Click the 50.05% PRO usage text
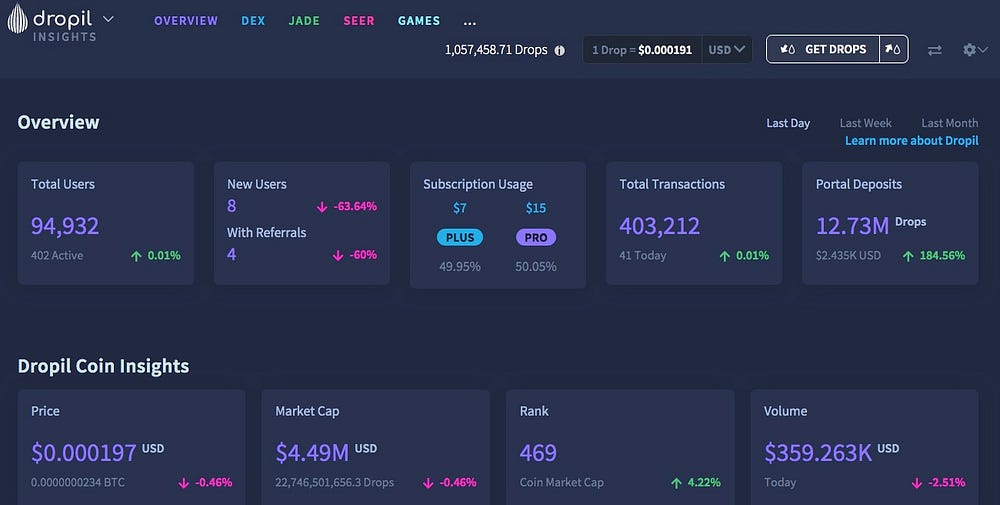The height and width of the screenshot is (505, 1000). [x=536, y=266]
